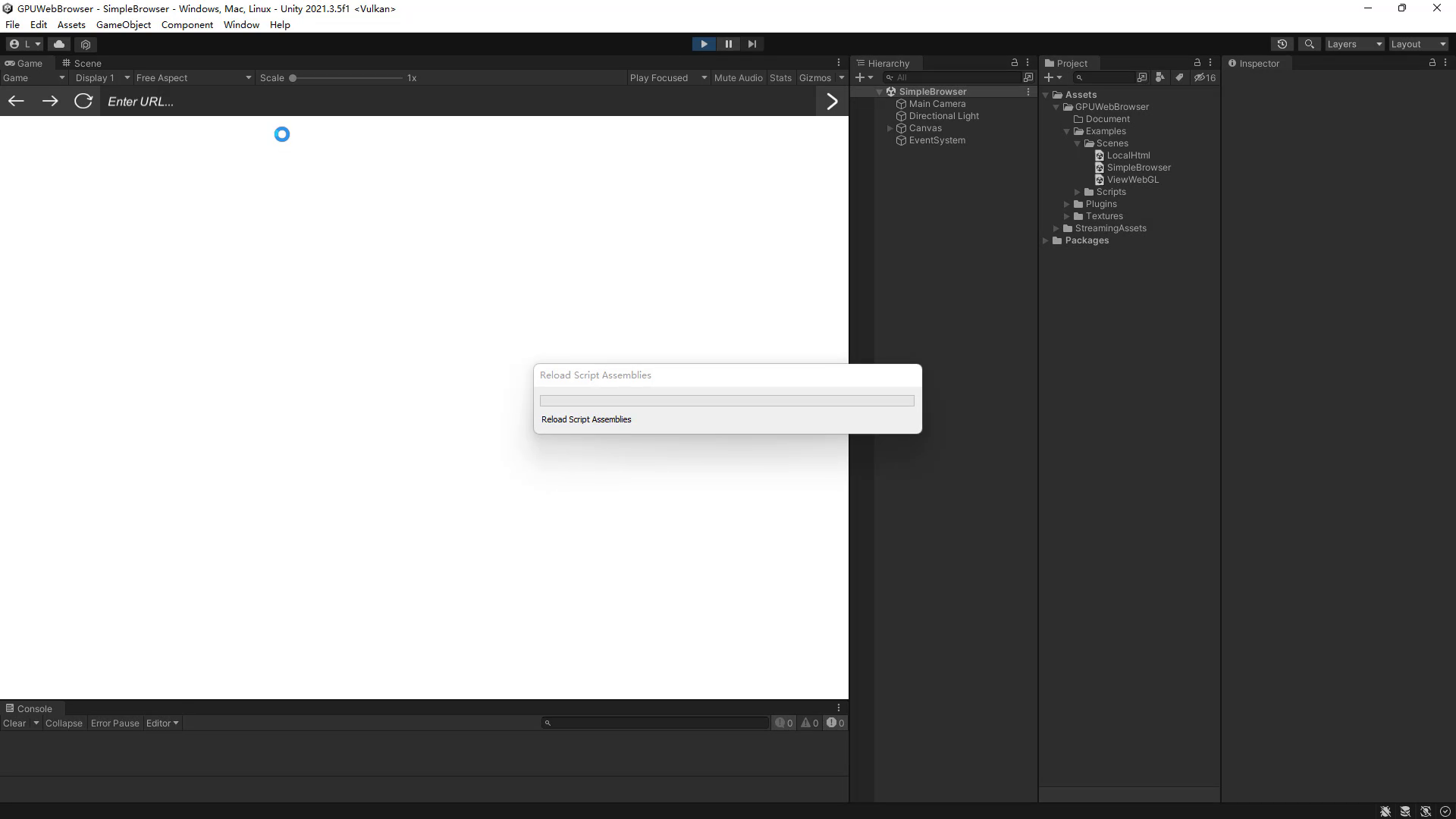
Task: Click the browser forward navigation arrow
Action: point(50,100)
